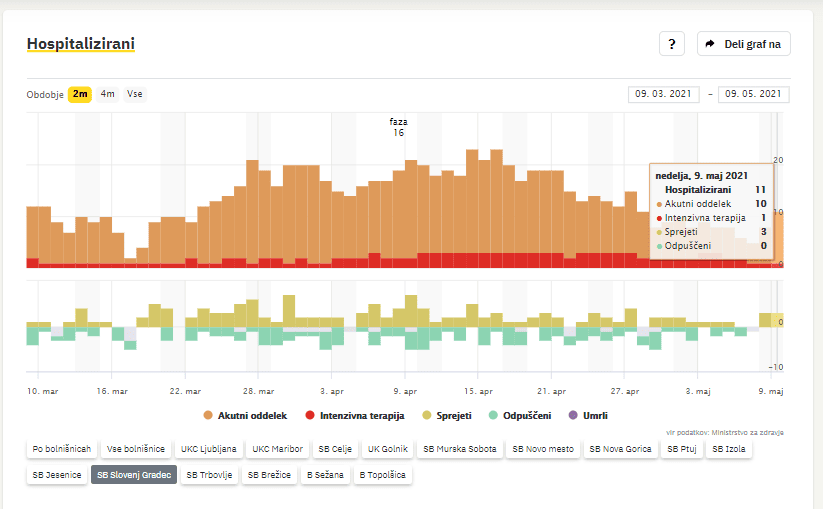Select the Vse bolnišnice tab

[x=135, y=449]
